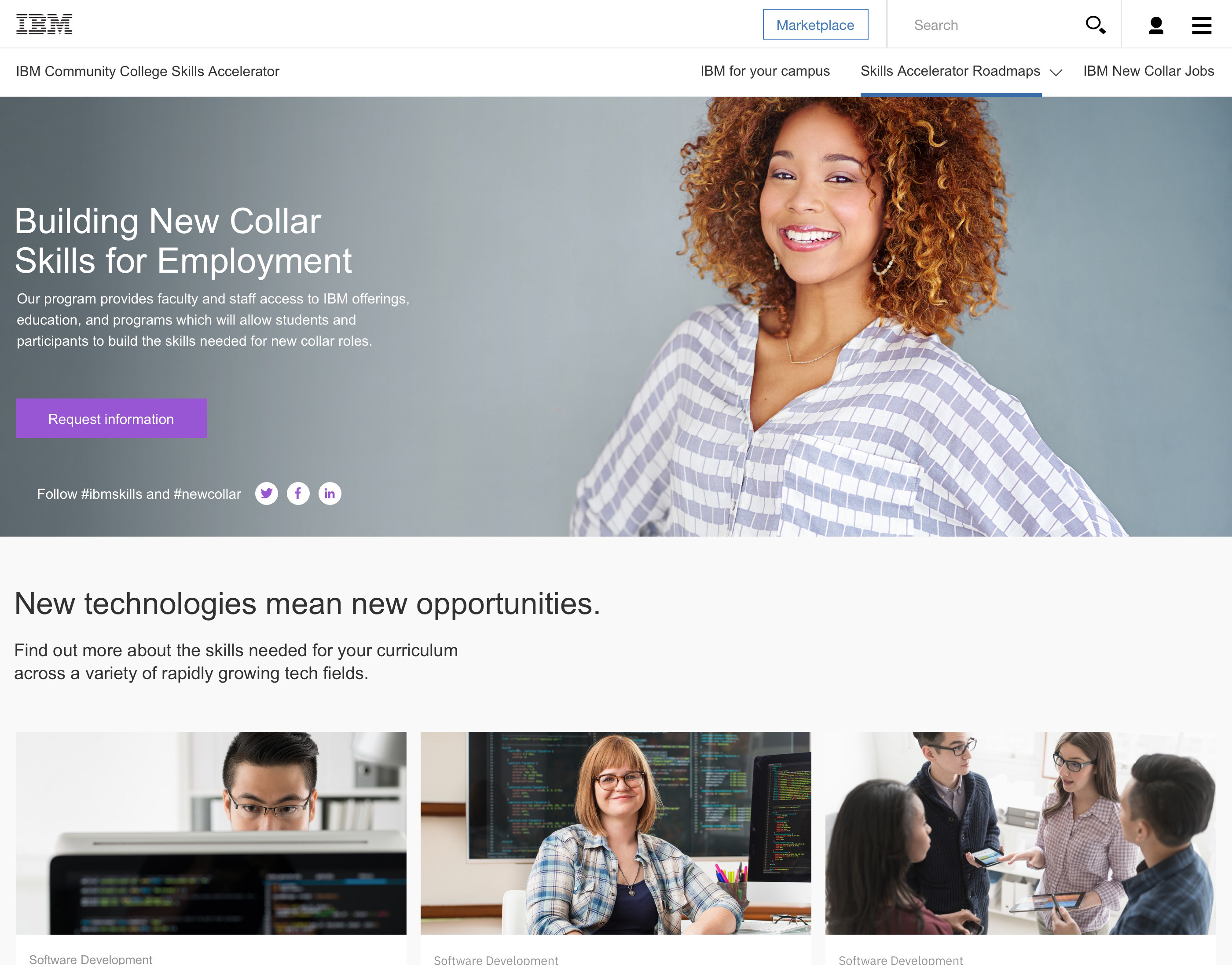Go to IBM New Collar Jobs
The image size is (1232, 965).
tap(1148, 71)
